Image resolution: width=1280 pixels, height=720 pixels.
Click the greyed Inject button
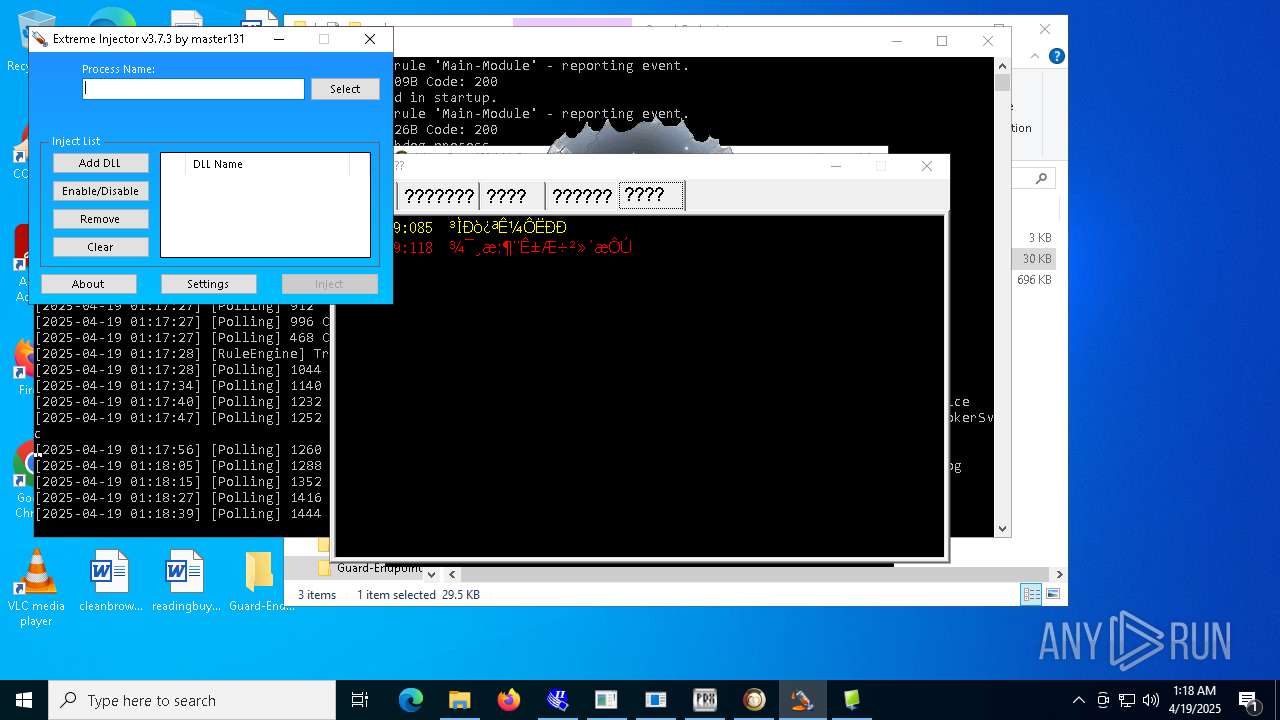(x=329, y=284)
